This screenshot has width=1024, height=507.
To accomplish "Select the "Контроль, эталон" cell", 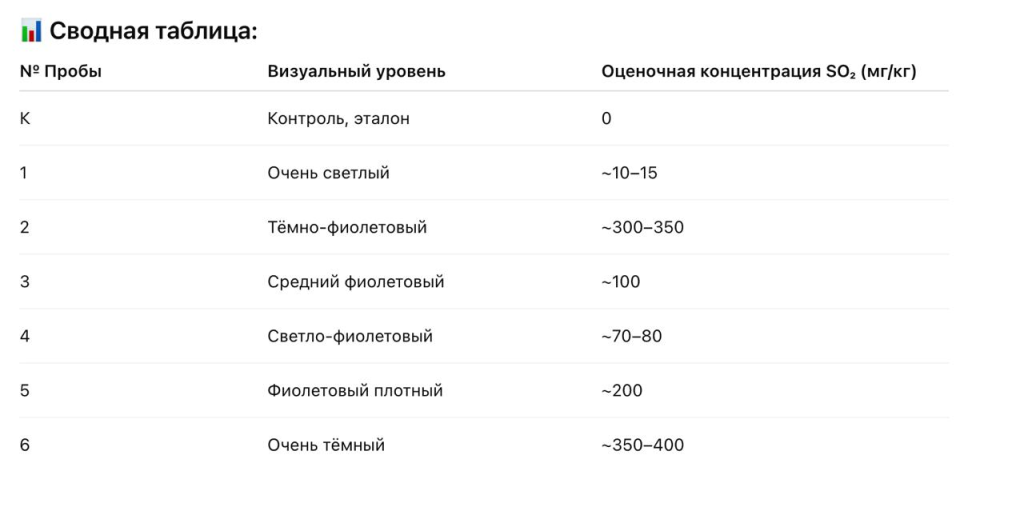I will pyautogui.click(x=338, y=119).
